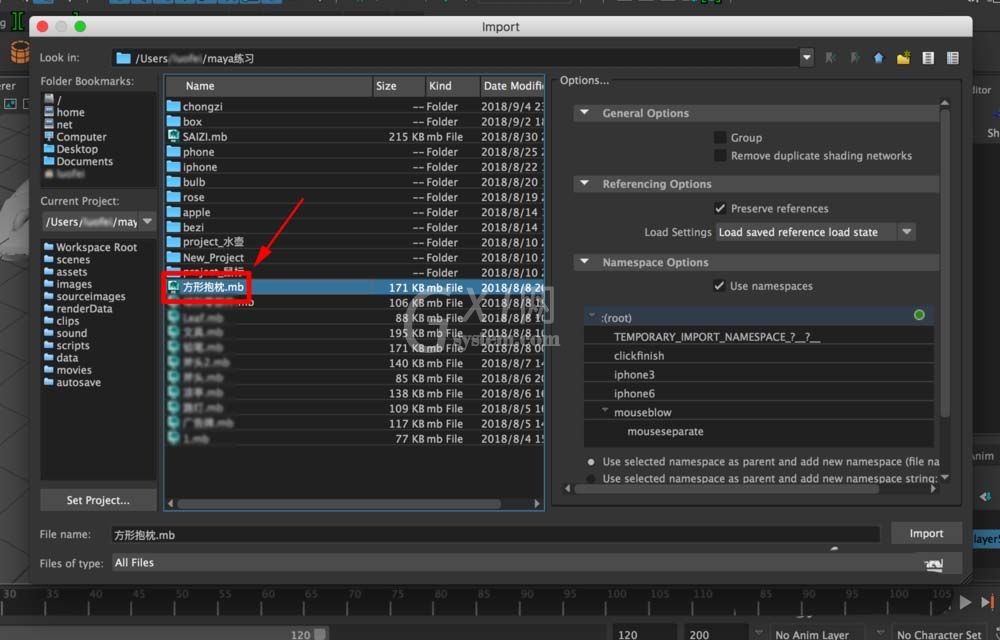
Task: Select the iphone3 namespace
Action: (x=759, y=375)
